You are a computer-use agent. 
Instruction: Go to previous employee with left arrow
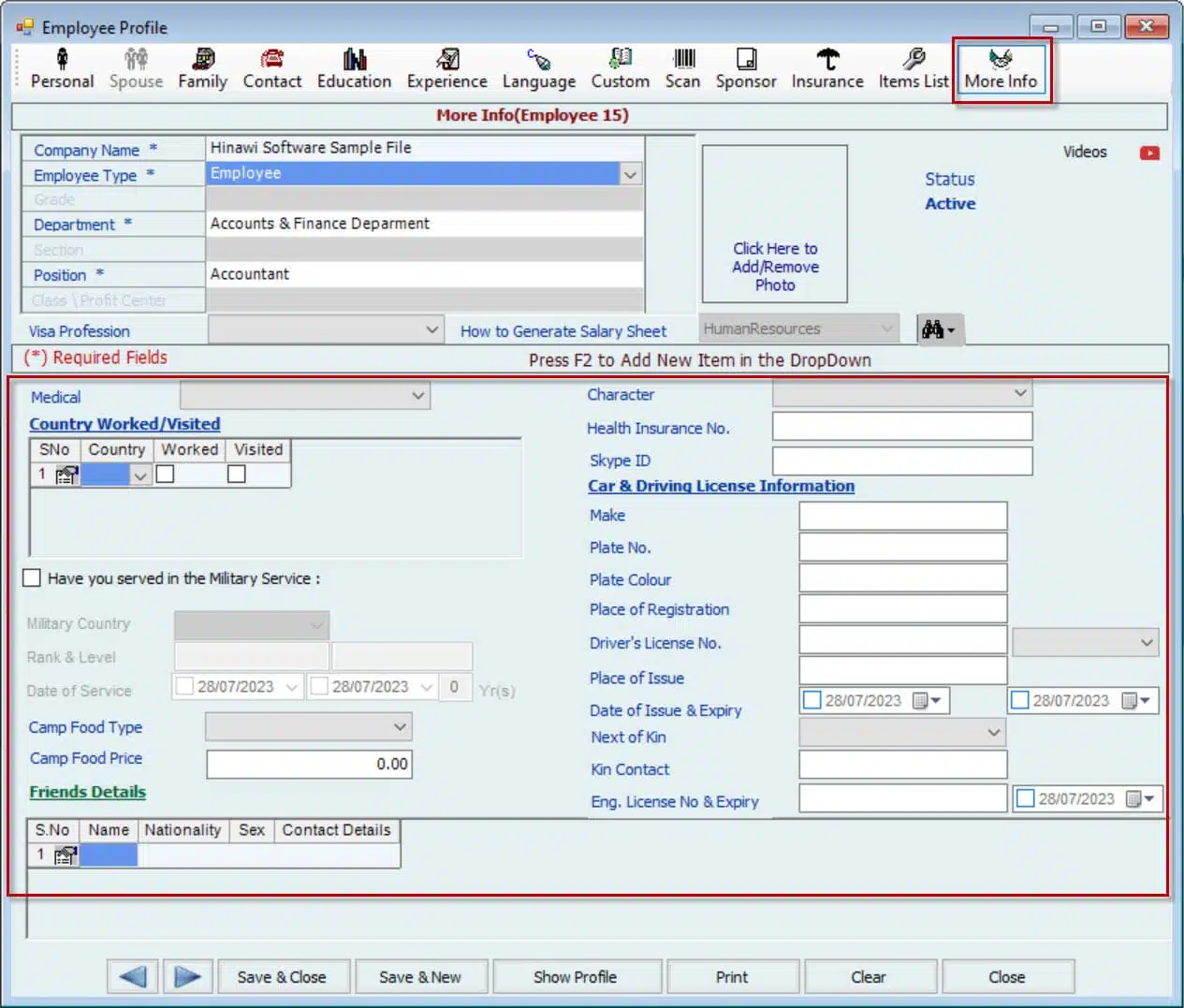point(133,976)
